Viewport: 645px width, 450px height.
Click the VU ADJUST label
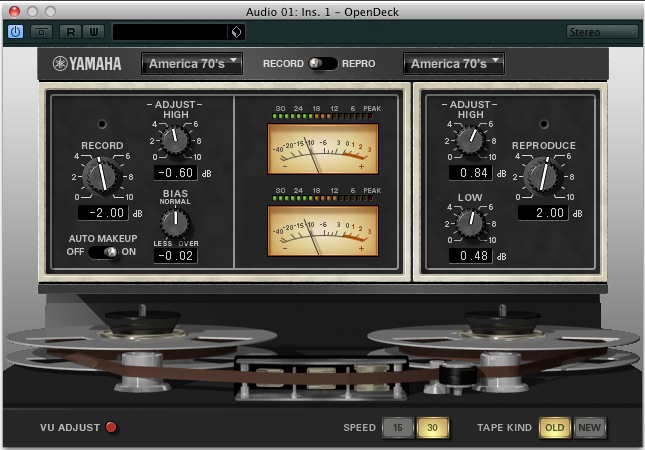(x=70, y=427)
